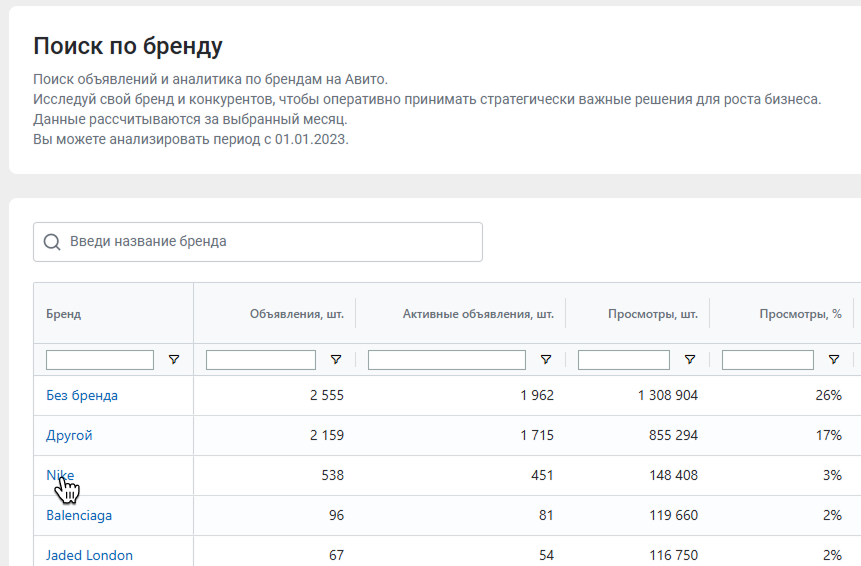Focus the 'Введи название бренда' search field
This screenshot has height=566, width=861.
tap(258, 242)
